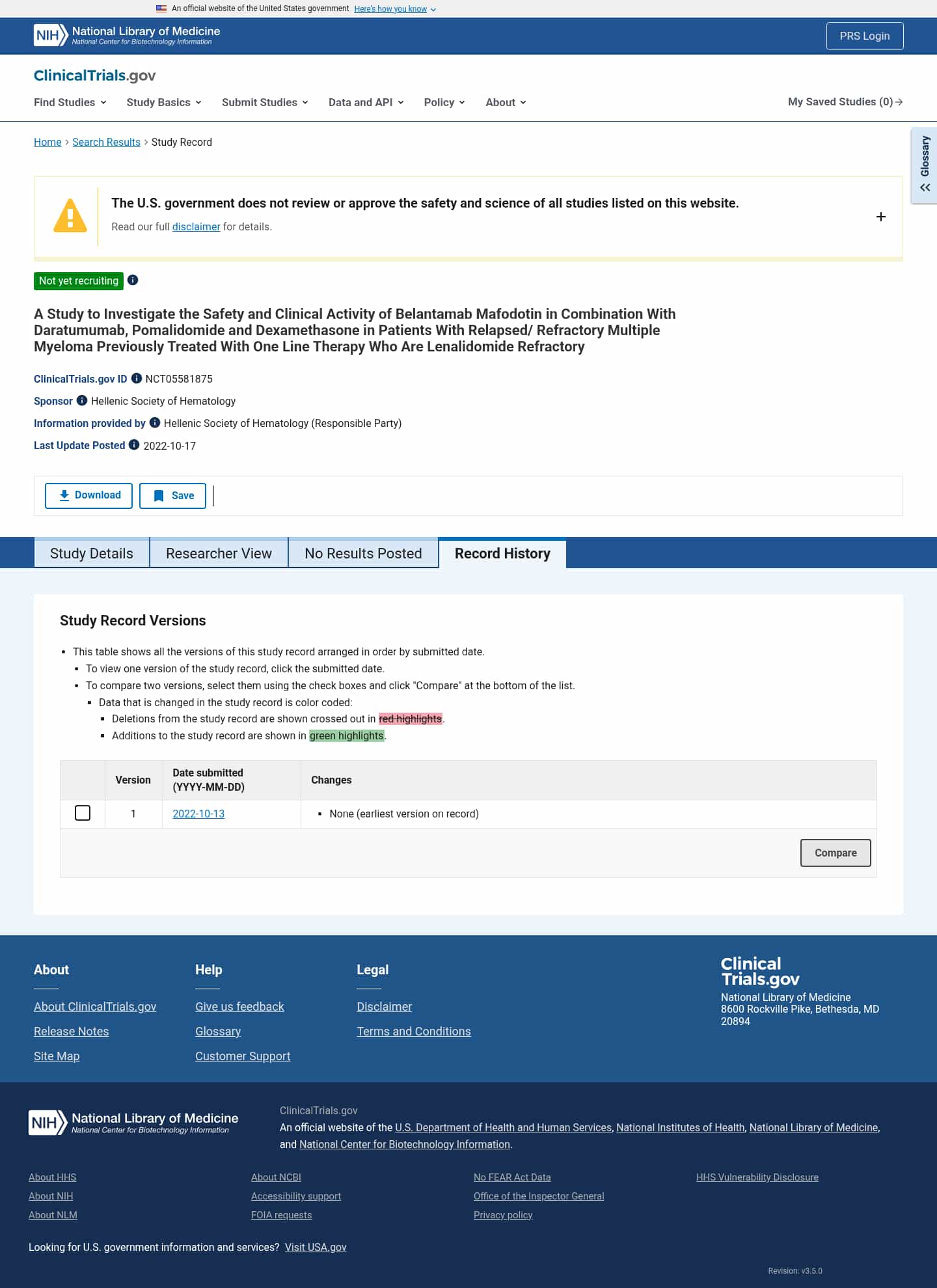Expand the Glossary side panel
The width and height of the screenshot is (937, 1288).
(925, 165)
